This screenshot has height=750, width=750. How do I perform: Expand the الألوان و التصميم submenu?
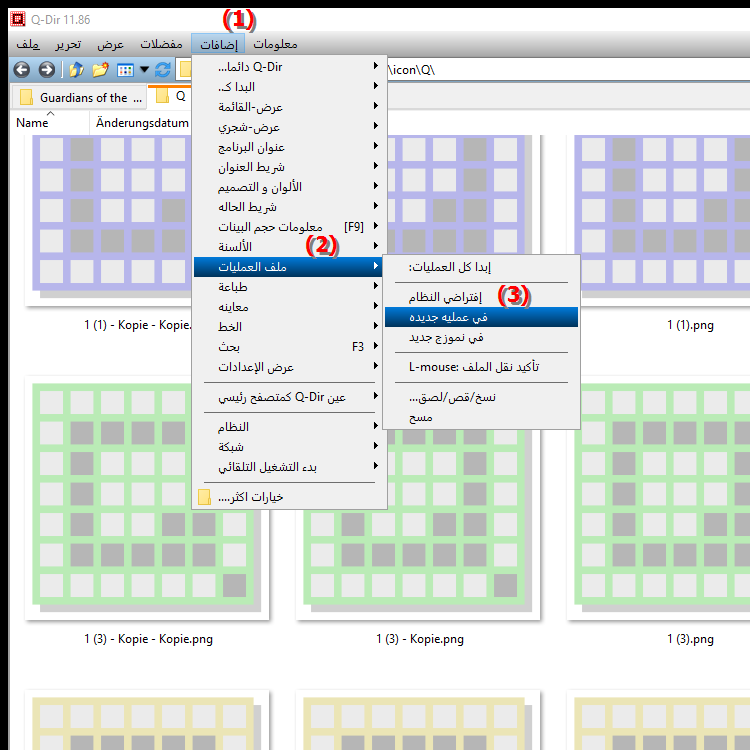(289, 187)
